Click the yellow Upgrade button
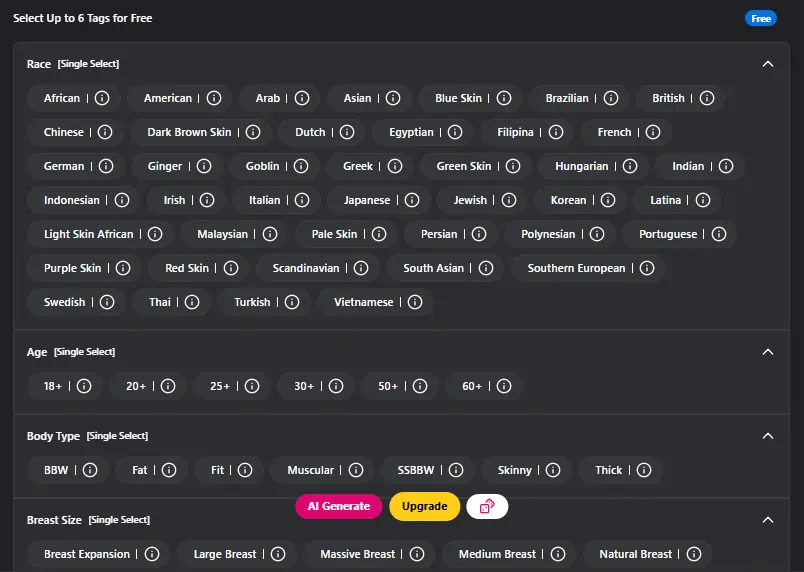 [424, 506]
